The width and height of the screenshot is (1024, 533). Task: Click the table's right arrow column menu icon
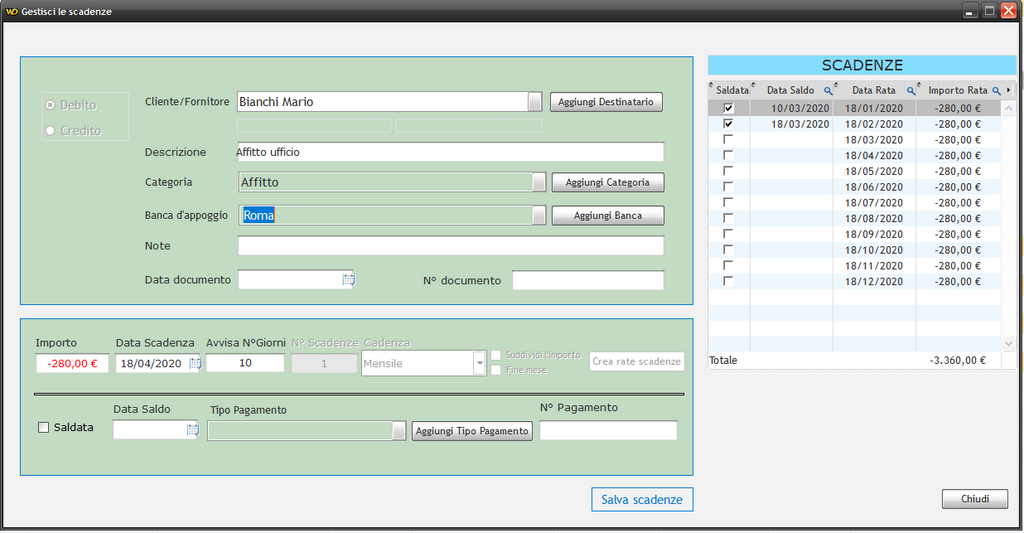[x=1009, y=90]
